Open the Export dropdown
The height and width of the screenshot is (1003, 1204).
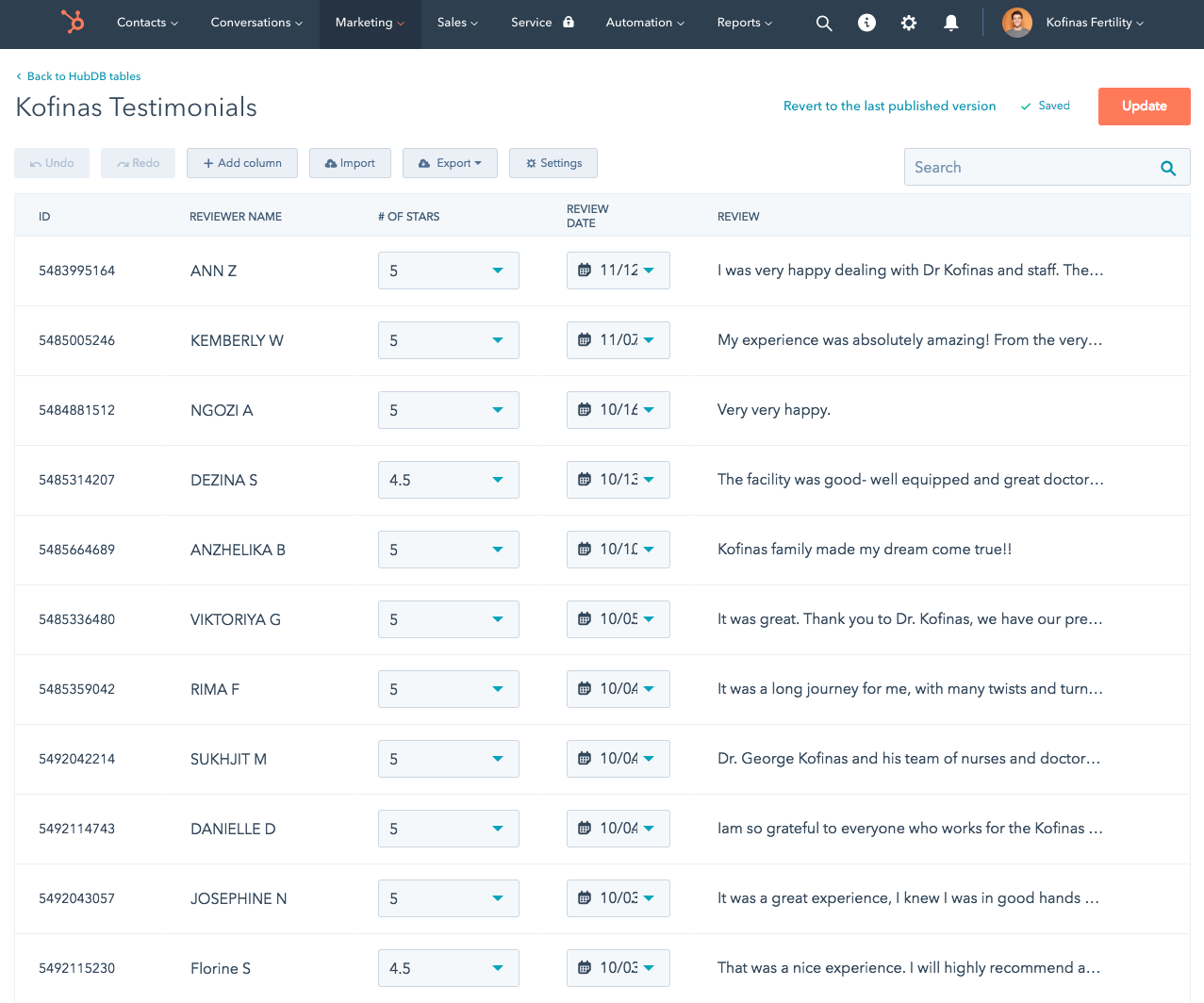click(450, 163)
